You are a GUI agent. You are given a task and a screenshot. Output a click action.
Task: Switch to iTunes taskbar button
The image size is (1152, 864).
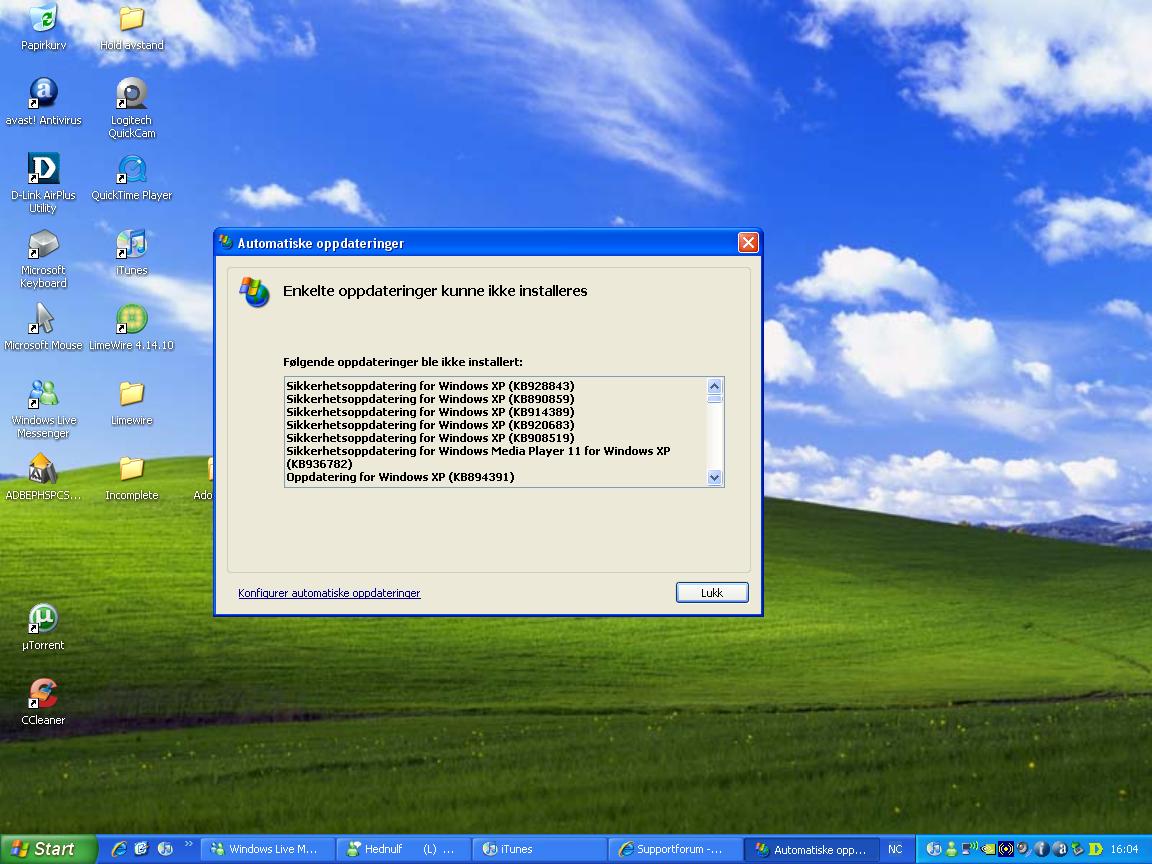coord(539,849)
